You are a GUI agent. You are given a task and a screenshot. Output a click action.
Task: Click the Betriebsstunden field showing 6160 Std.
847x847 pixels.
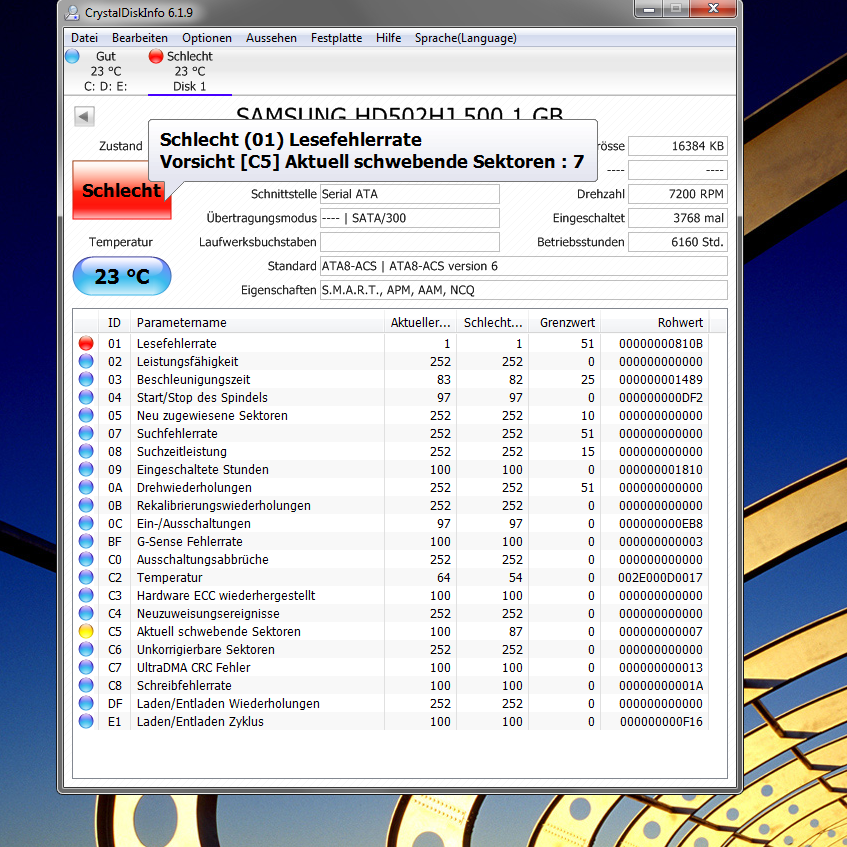(x=678, y=242)
